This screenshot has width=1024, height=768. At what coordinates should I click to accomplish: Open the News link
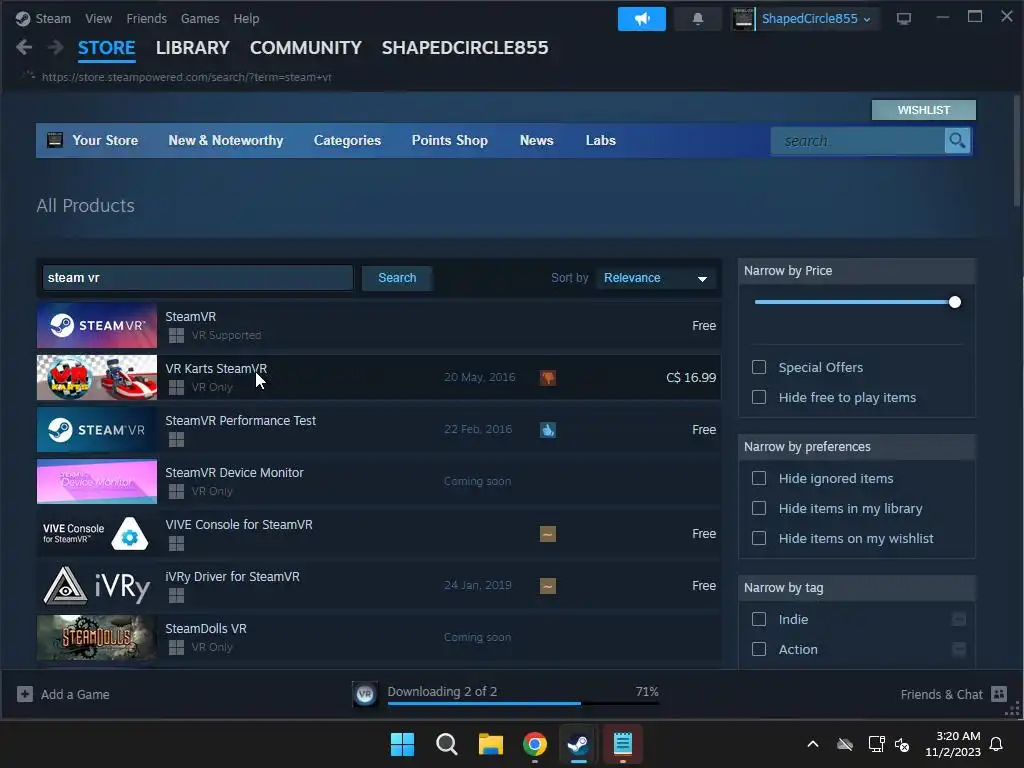pos(536,140)
